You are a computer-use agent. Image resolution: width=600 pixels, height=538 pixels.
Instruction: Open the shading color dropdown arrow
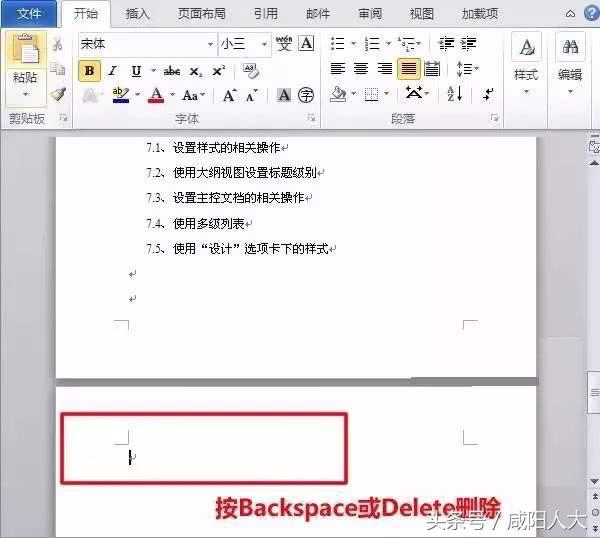(354, 93)
